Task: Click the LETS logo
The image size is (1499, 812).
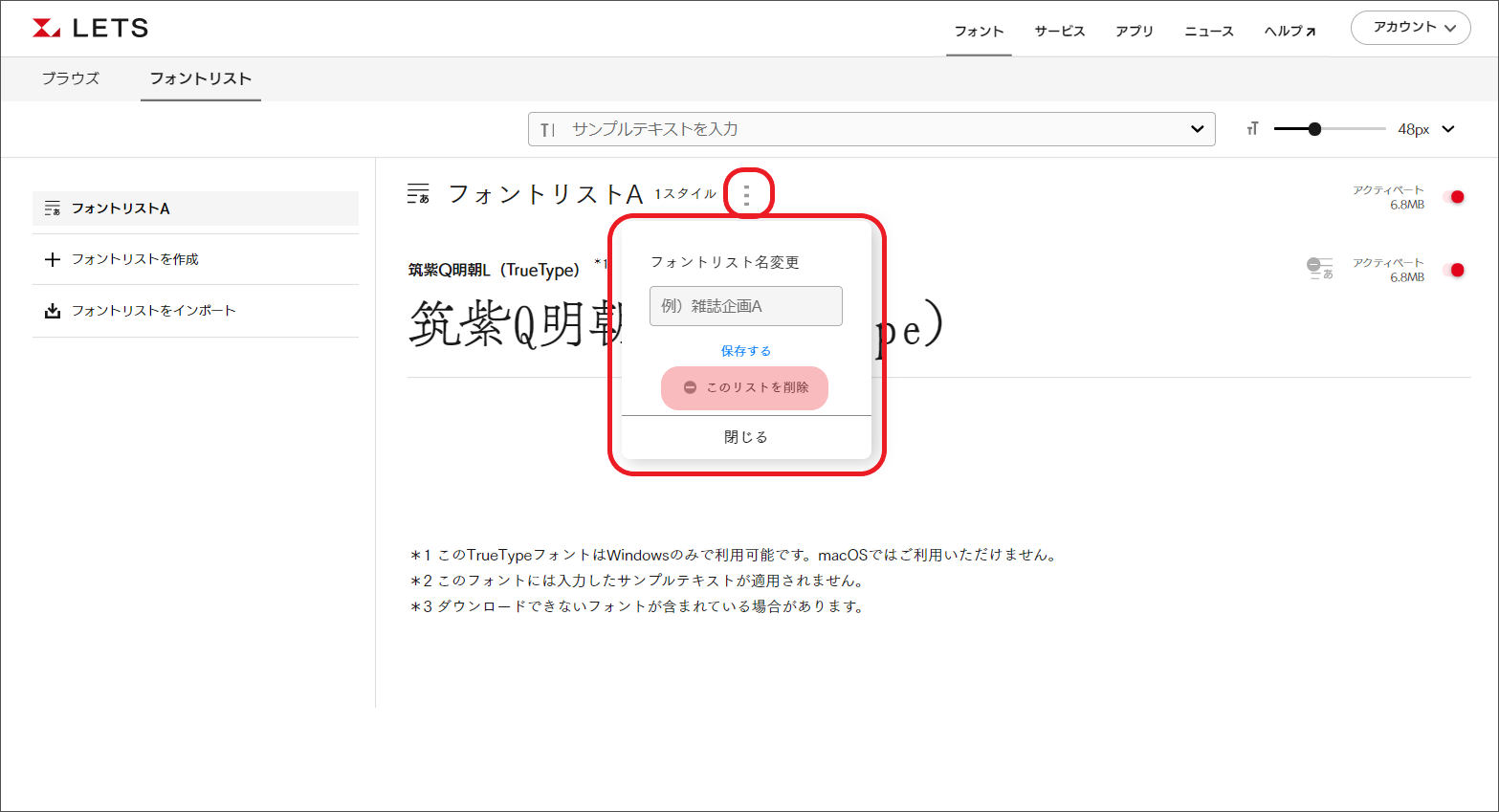Action: click(91, 29)
